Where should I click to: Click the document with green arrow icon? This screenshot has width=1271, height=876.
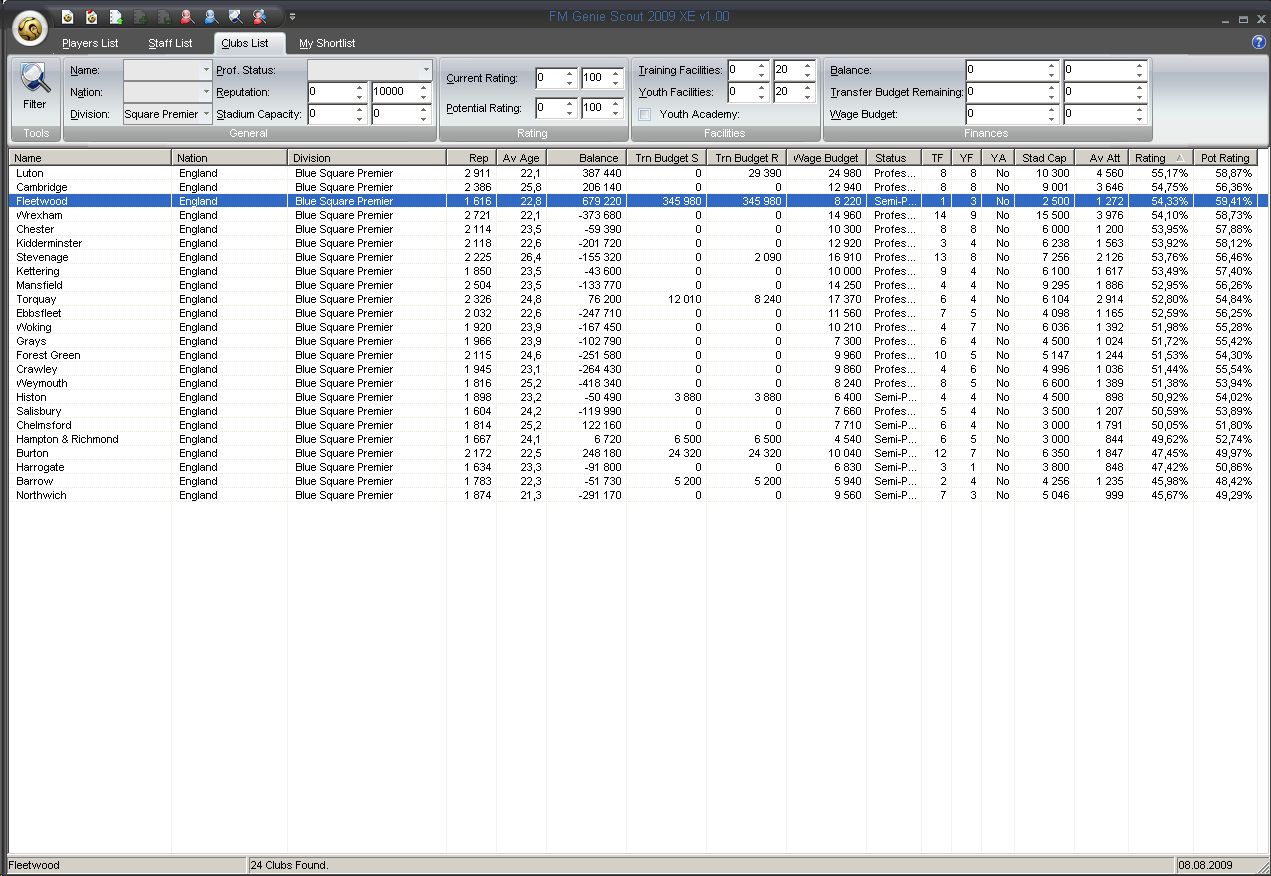[x=116, y=16]
